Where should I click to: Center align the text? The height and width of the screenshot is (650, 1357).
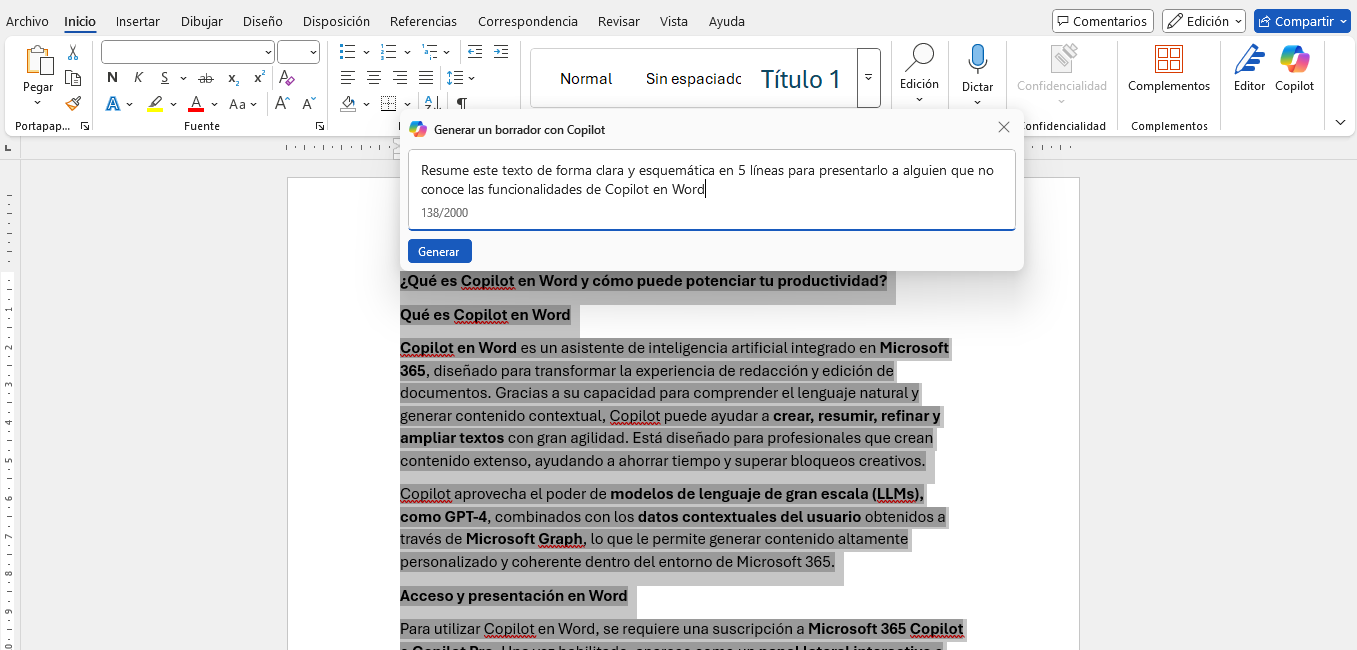tap(374, 78)
